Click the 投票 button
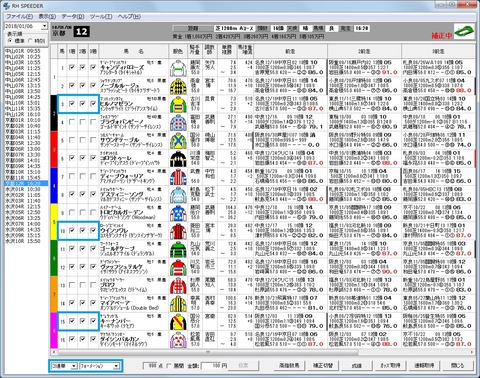This screenshot has width=480, height=378. tap(244, 365)
